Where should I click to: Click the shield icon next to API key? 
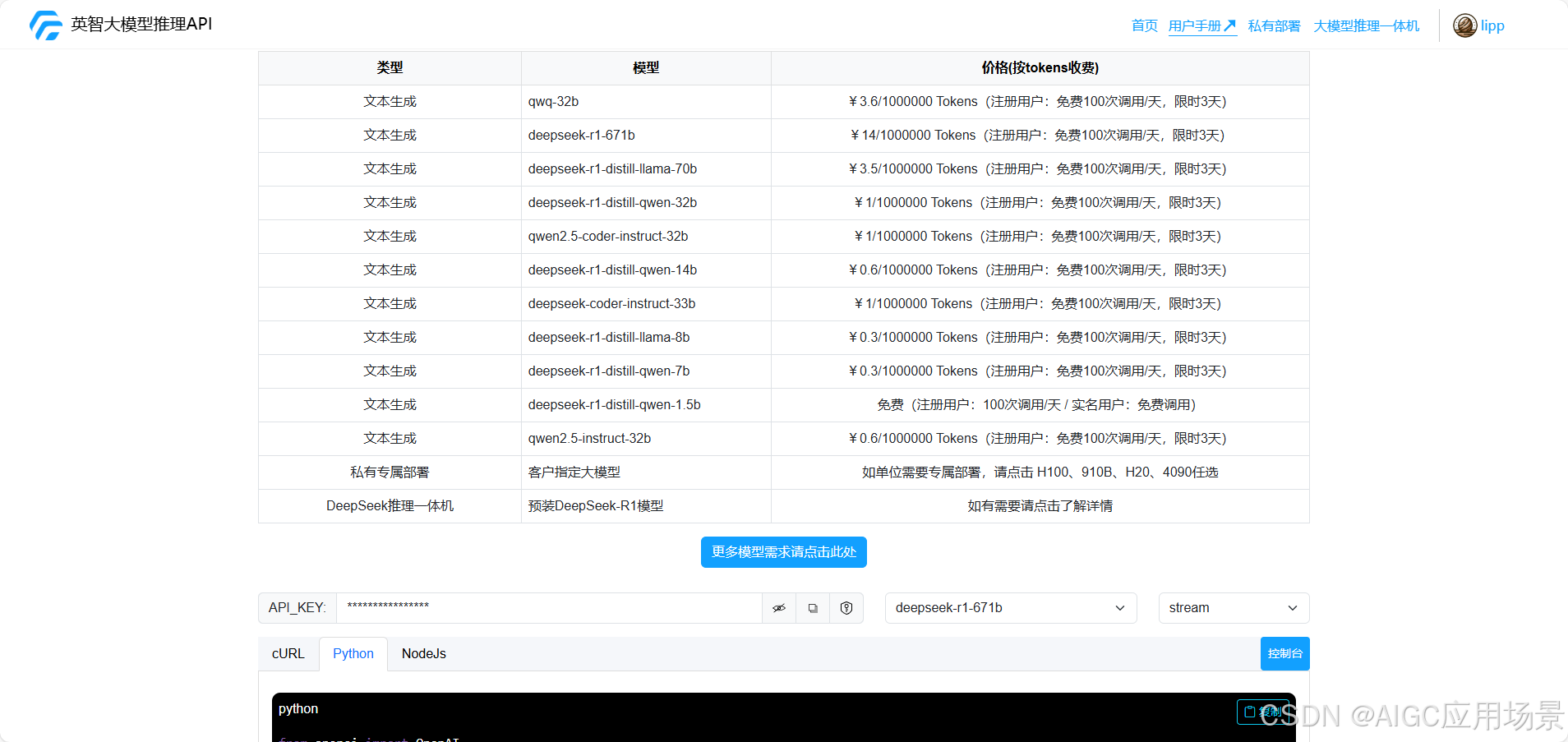846,608
